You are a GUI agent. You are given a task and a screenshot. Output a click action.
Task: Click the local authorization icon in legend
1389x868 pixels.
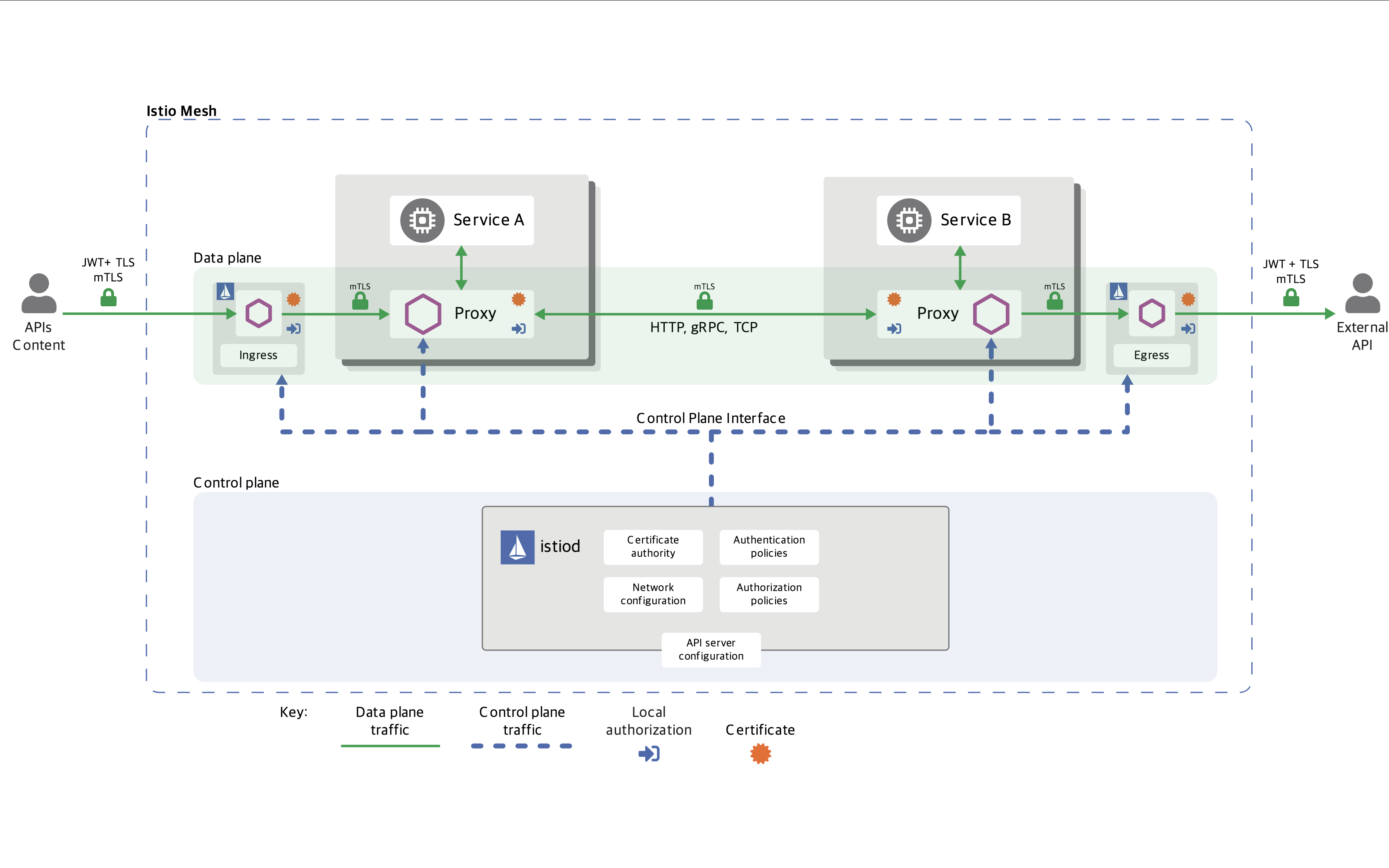(x=649, y=753)
